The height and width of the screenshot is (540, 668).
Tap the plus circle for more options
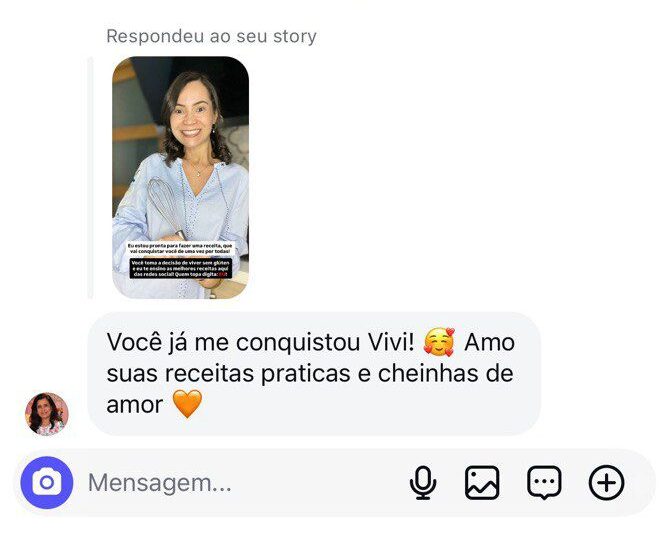coord(606,483)
